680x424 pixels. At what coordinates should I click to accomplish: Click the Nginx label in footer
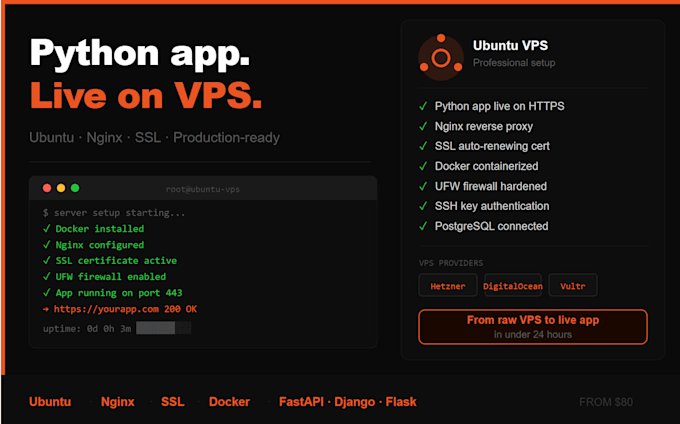click(x=118, y=401)
